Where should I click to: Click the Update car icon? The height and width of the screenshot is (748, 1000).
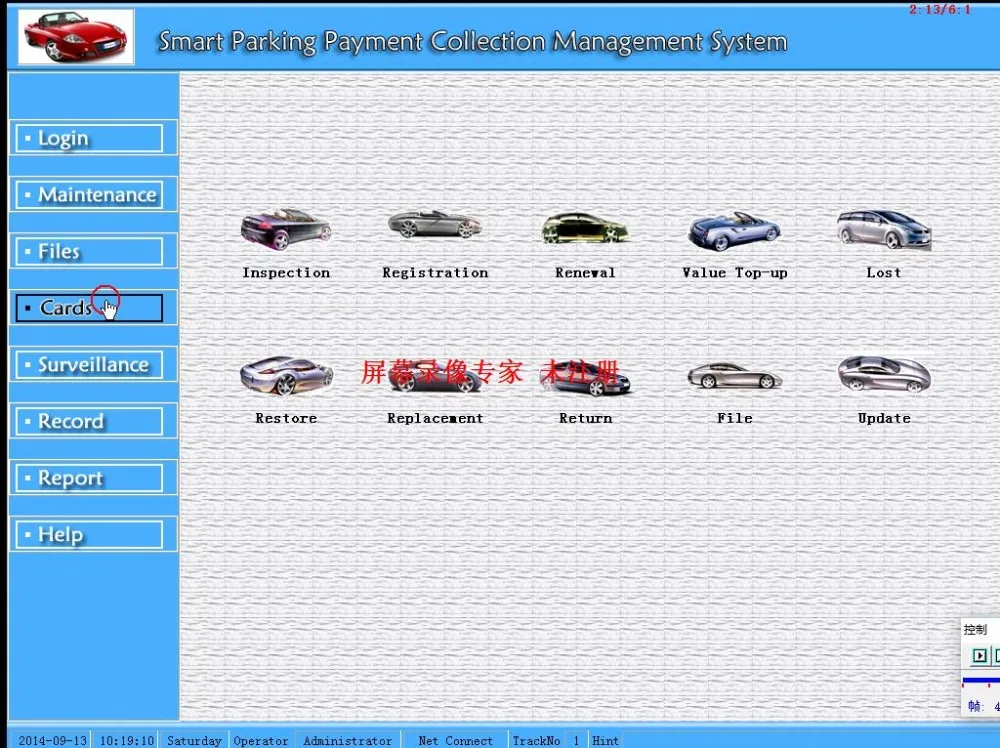(883, 374)
